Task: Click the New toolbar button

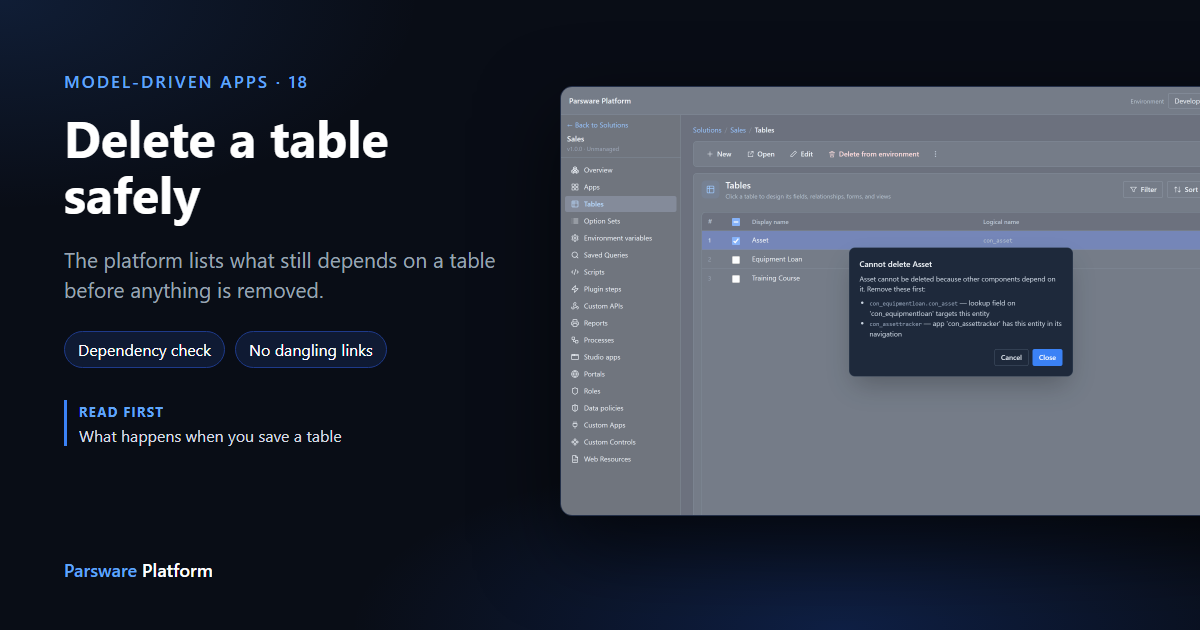Action: click(719, 154)
